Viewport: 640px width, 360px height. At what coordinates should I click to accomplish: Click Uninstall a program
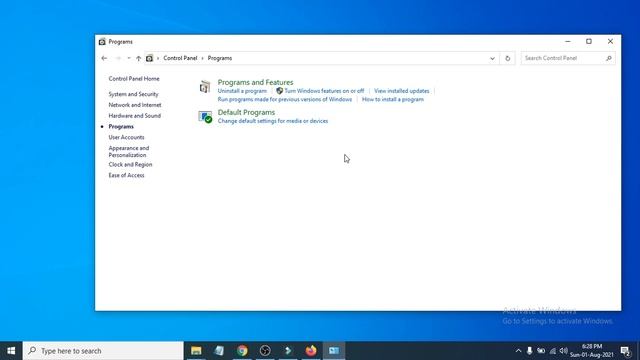tap(242, 91)
